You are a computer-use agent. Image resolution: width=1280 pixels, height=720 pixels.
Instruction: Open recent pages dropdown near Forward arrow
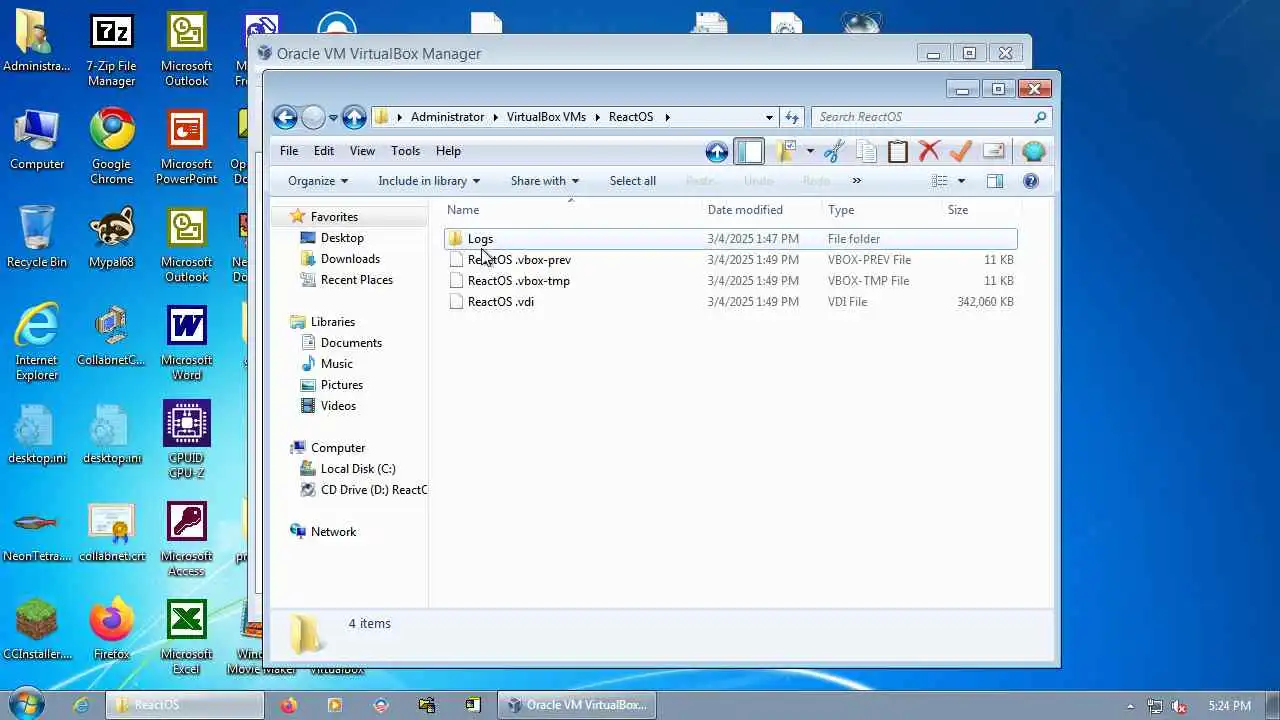coord(333,118)
